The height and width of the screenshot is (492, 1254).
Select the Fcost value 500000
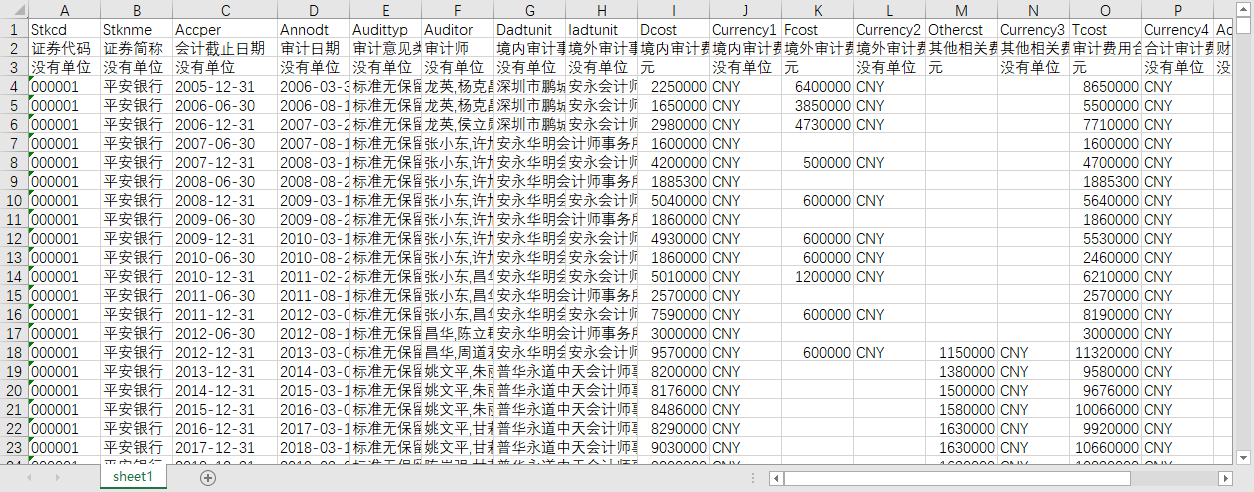pyautogui.click(x=817, y=162)
